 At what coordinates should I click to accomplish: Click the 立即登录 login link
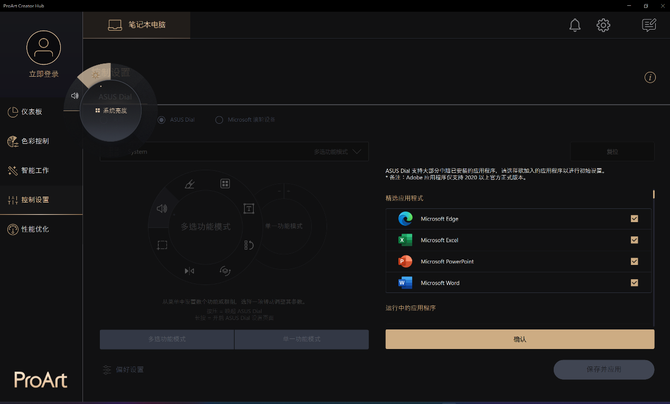point(44,74)
